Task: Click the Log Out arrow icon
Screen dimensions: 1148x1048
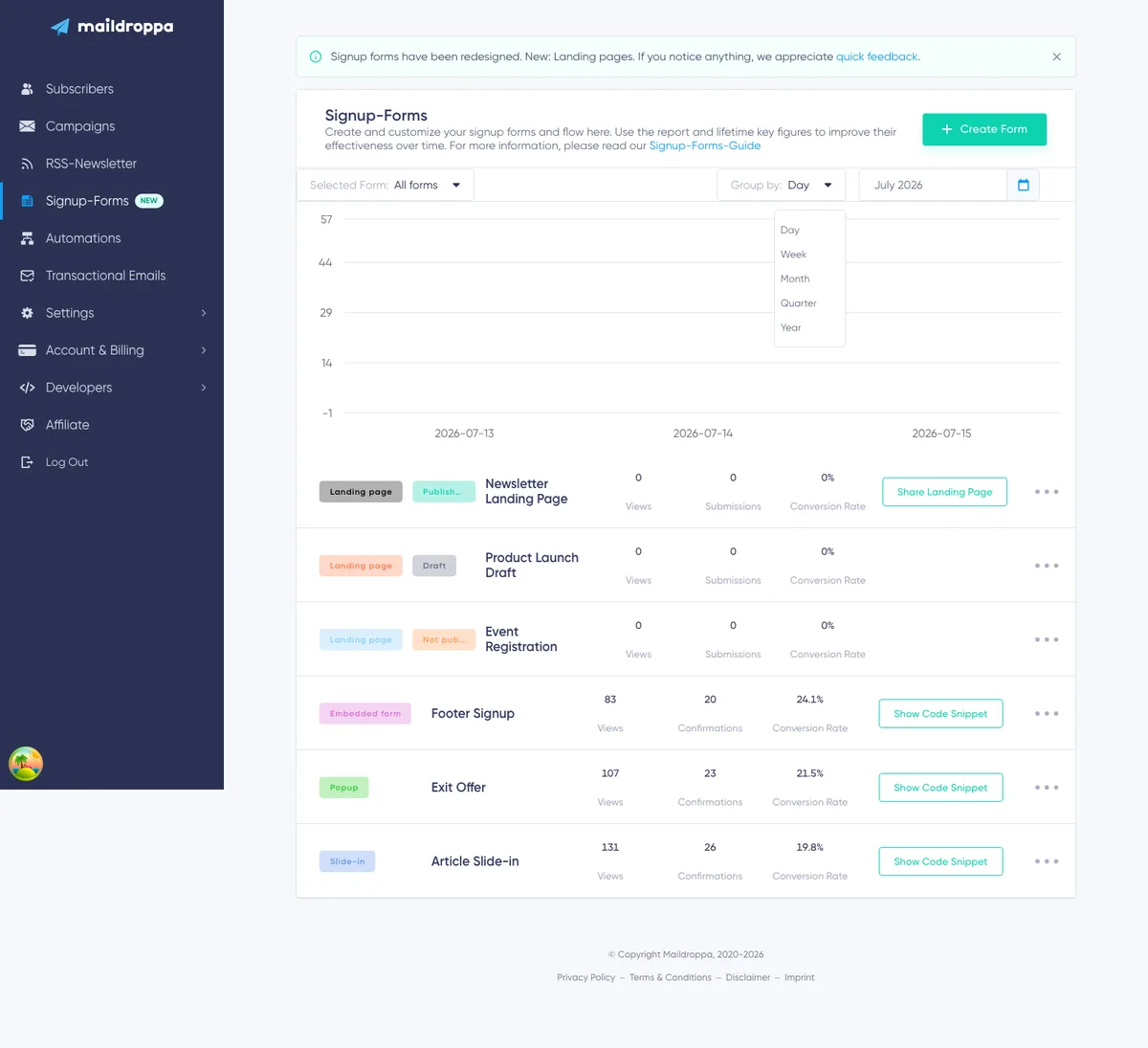Action: pos(27,462)
